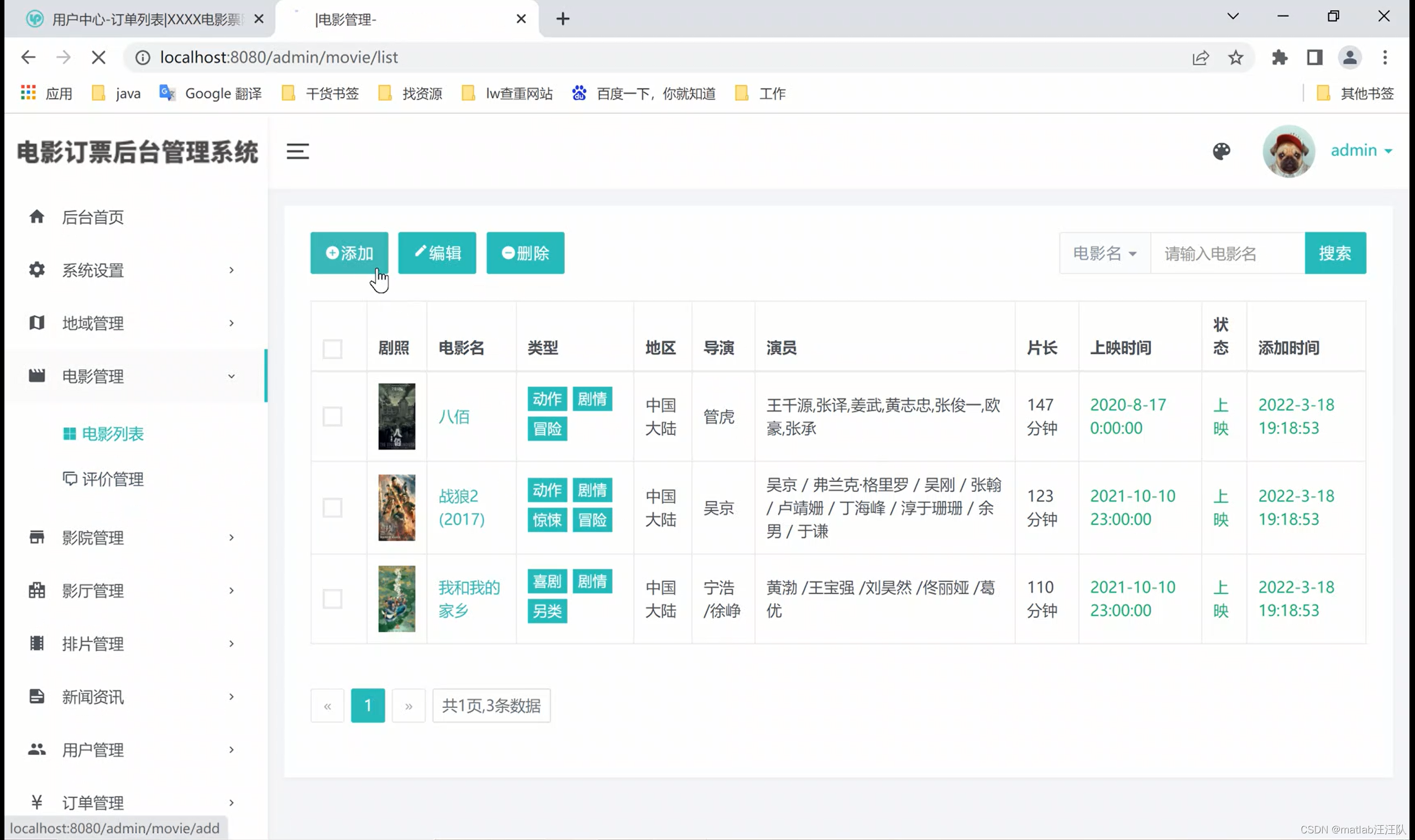Click the 后台首页 home menu item
Viewport: 1415px width, 840px height.
[x=93, y=217]
